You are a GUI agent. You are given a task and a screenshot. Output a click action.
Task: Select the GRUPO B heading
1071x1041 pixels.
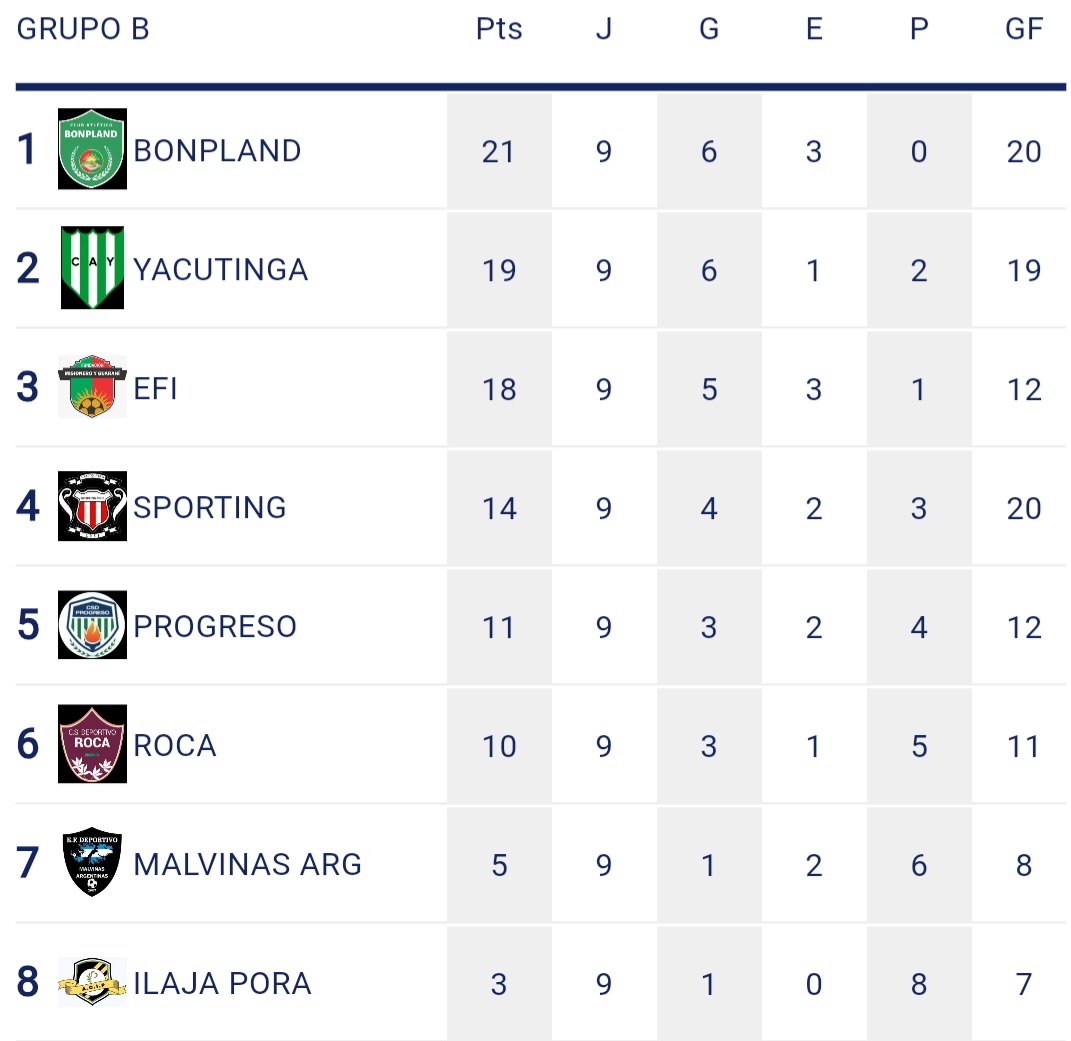point(83,29)
